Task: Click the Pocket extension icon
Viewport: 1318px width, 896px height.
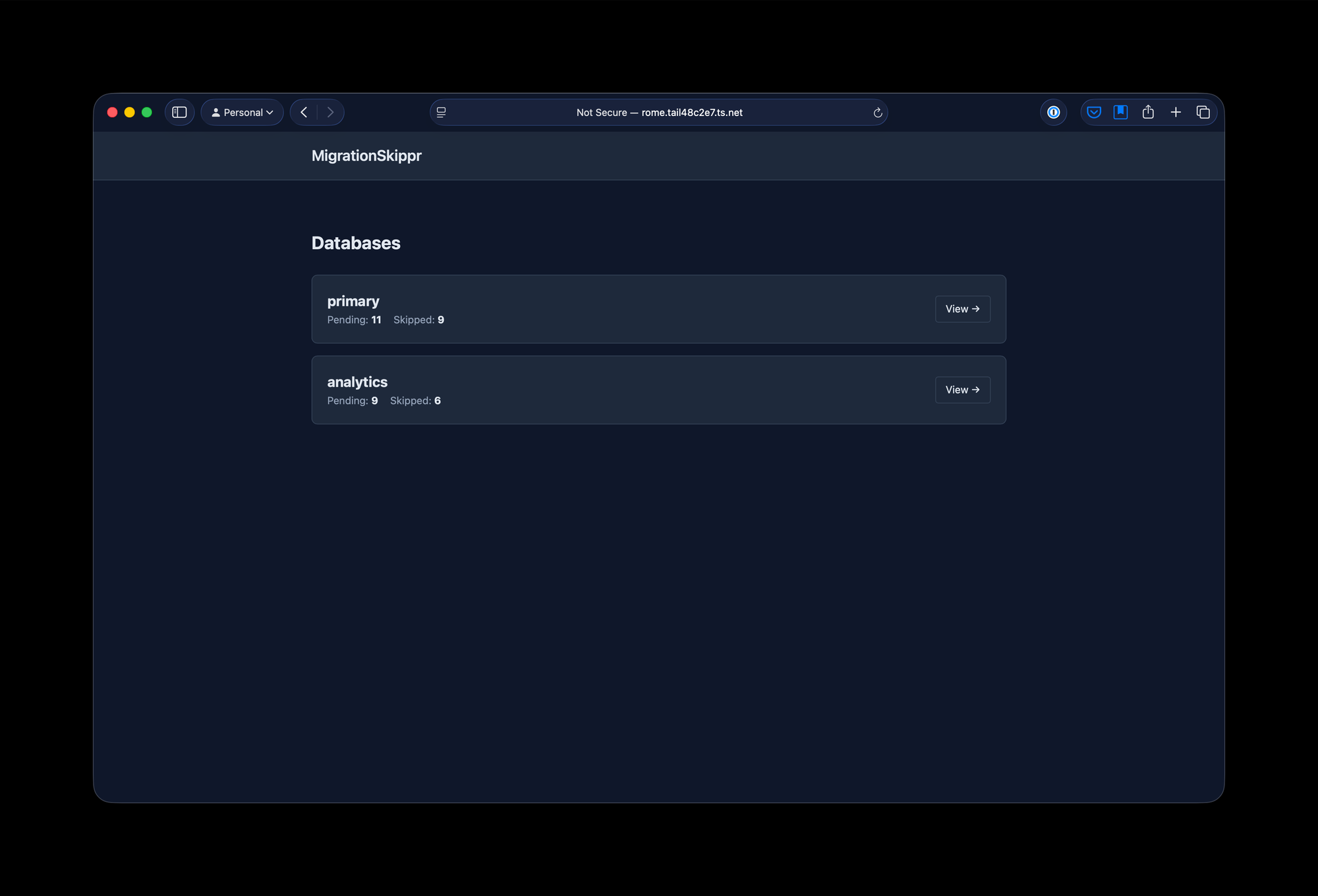Action: pyautogui.click(x=1093, y=113)
